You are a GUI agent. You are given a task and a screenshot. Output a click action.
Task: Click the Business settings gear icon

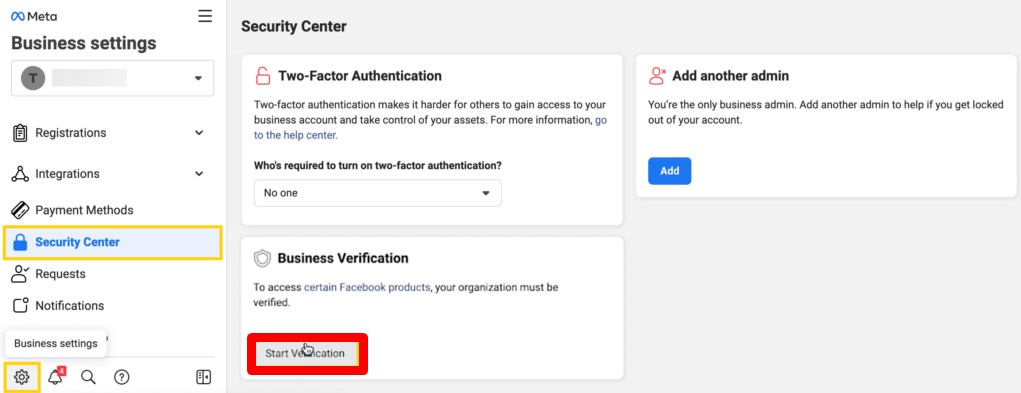(21, 377)
